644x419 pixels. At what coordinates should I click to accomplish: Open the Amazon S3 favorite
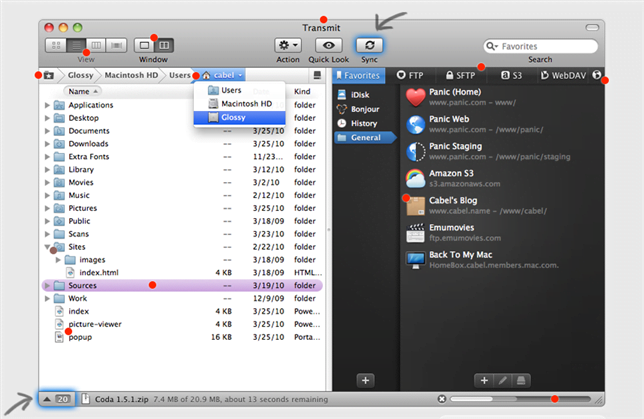click(502, 179)
